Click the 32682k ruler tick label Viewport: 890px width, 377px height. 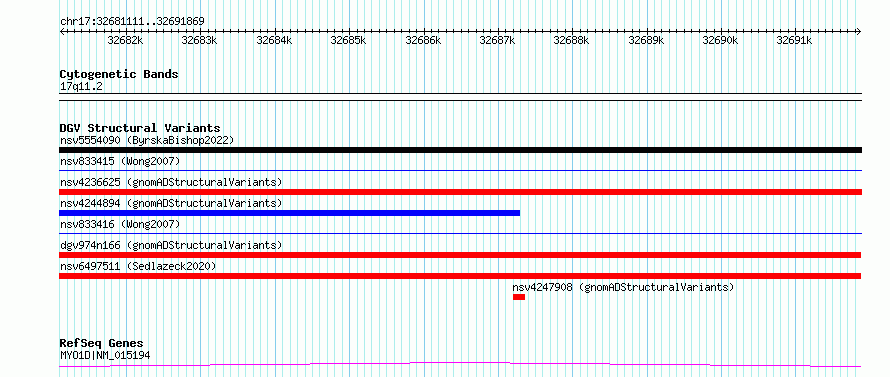click(x=125, y=40)
